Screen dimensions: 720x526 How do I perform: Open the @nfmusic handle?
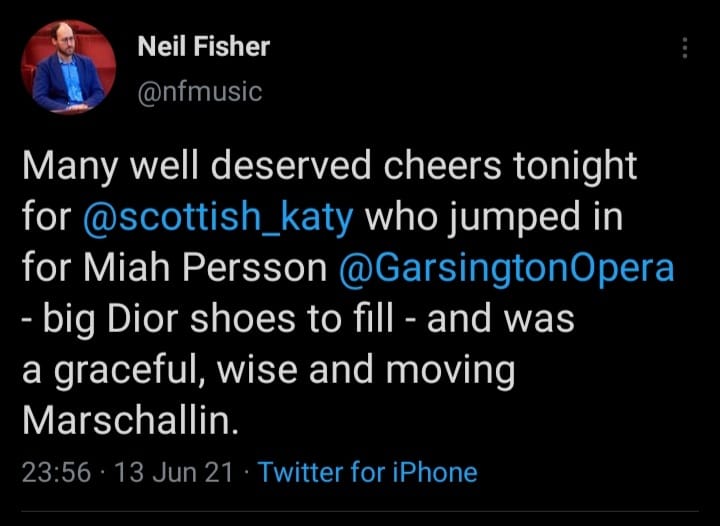[x=198, y=92]
